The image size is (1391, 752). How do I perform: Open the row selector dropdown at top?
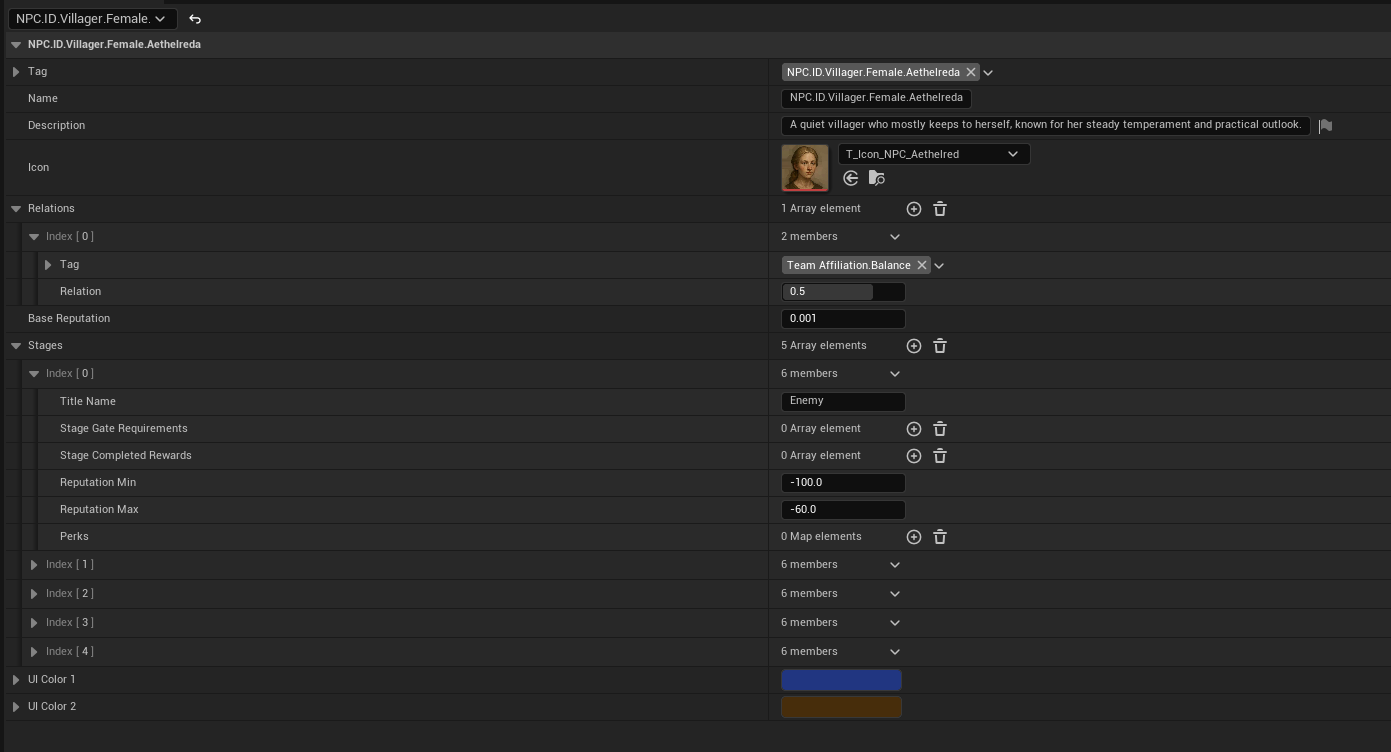tap(92, 19)
